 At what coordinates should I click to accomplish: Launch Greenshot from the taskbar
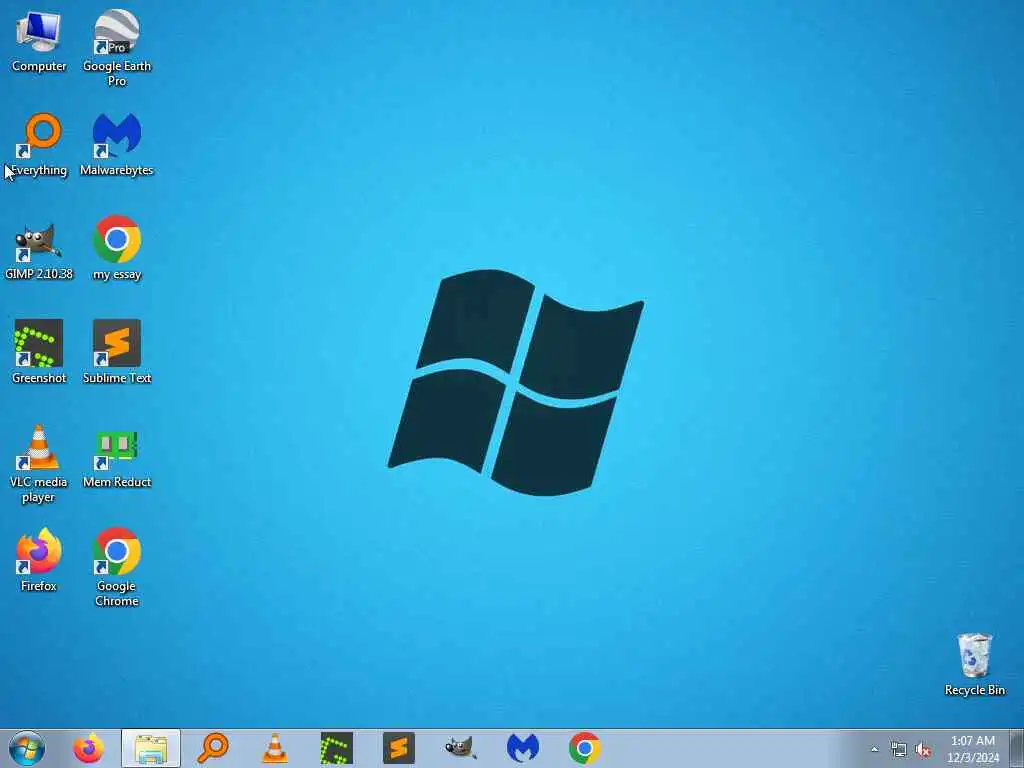(337, 748)
